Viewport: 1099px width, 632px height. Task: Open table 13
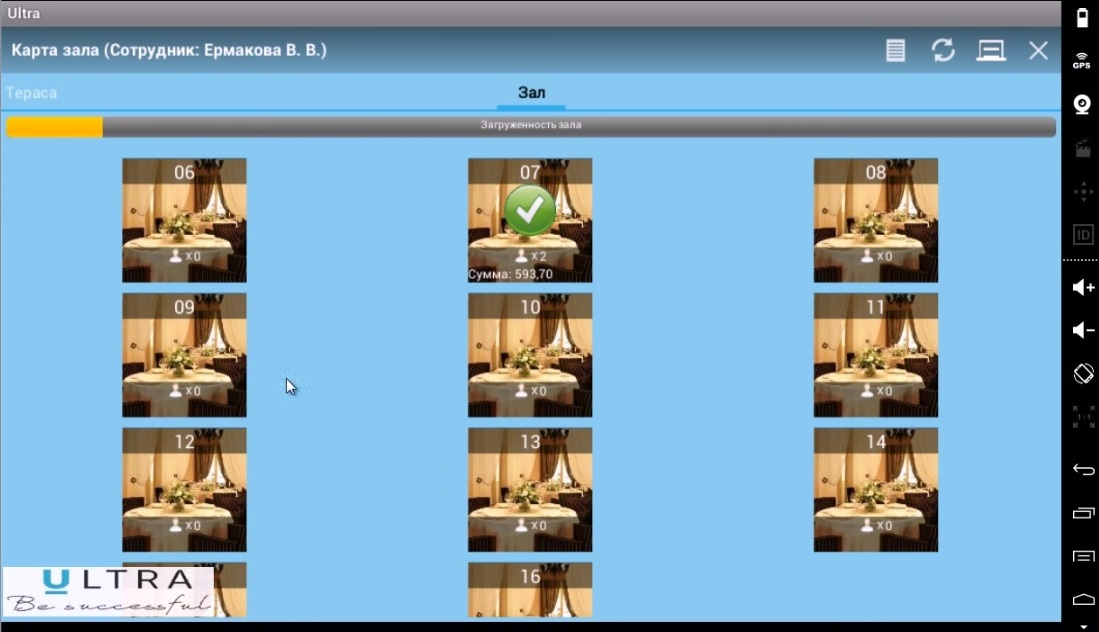point(530,489)
